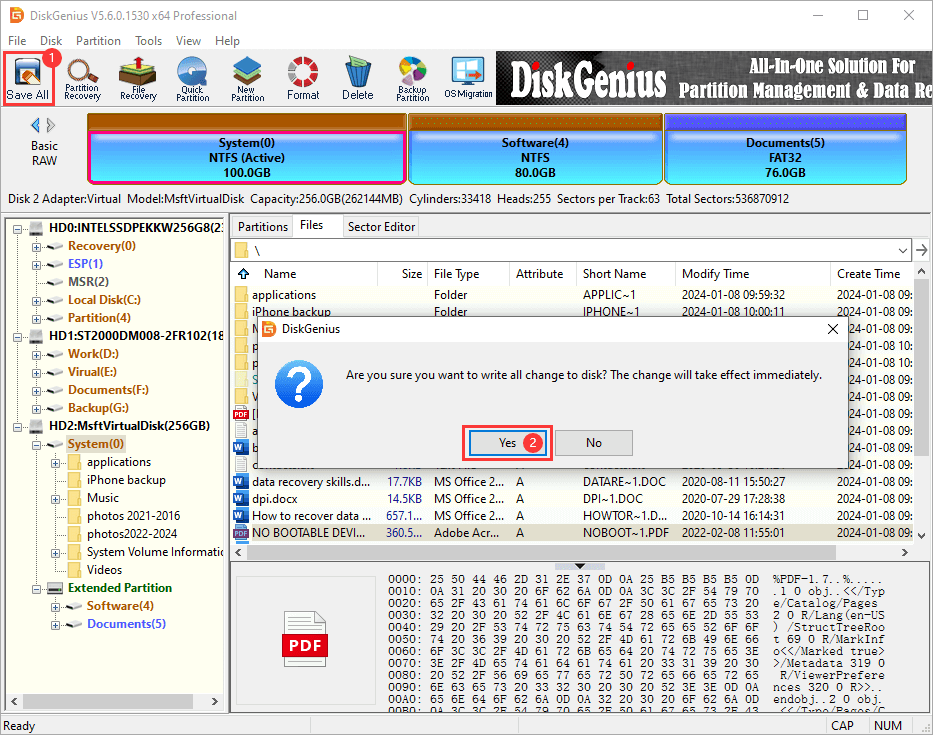
Task: Click the PDF preview thumbnail
Action: coord(305,639)
